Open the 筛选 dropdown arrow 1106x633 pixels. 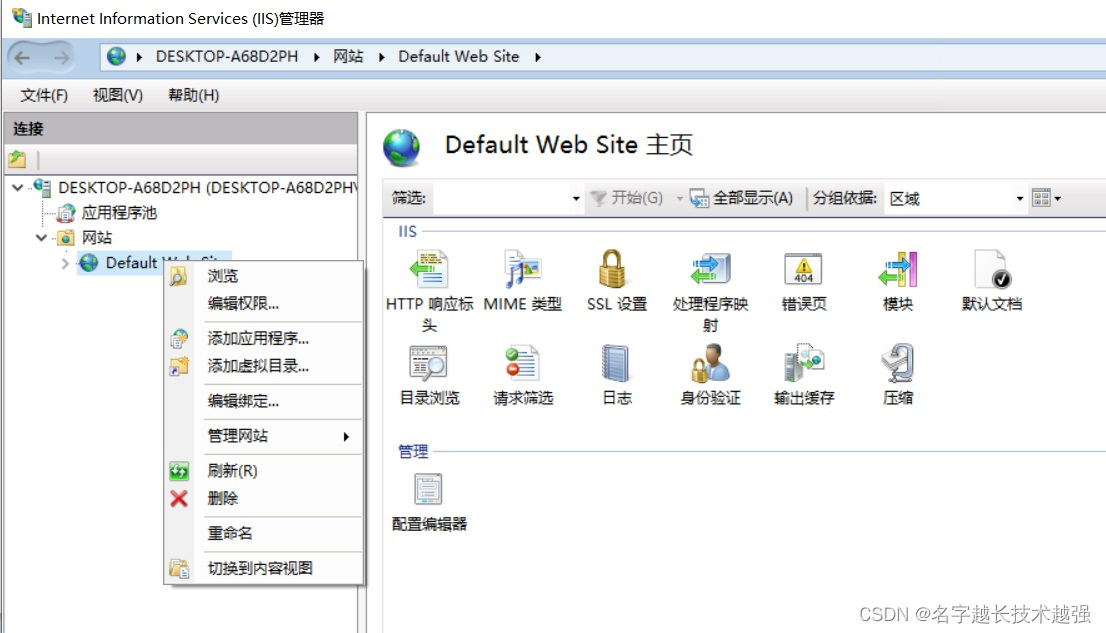[x=576, y=199]
